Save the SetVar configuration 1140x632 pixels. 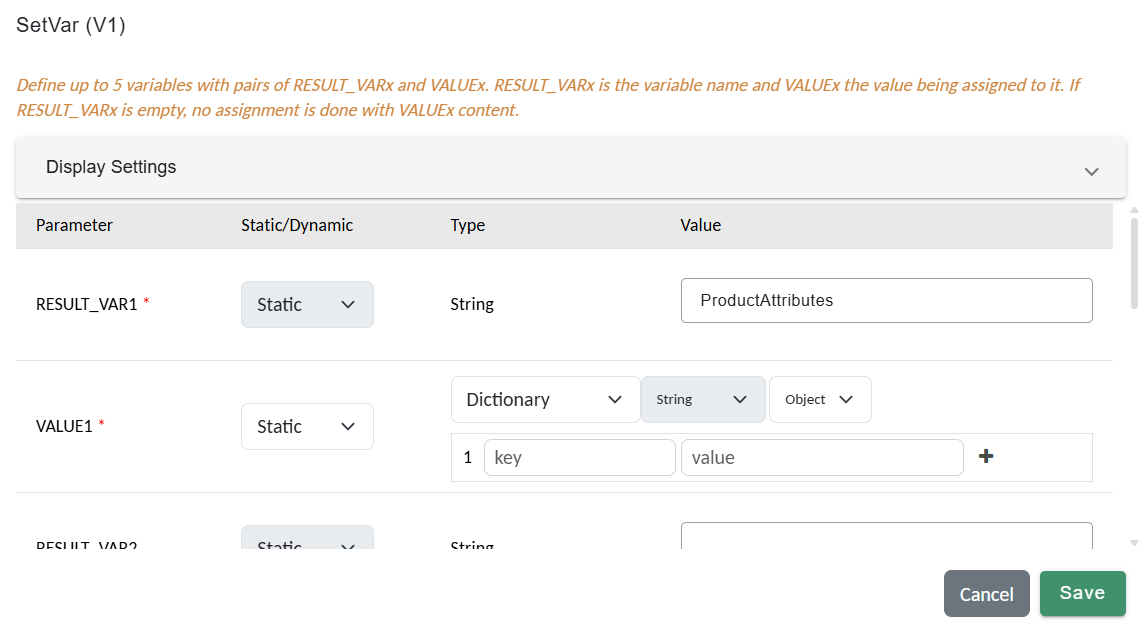(x=1082, y=593)
